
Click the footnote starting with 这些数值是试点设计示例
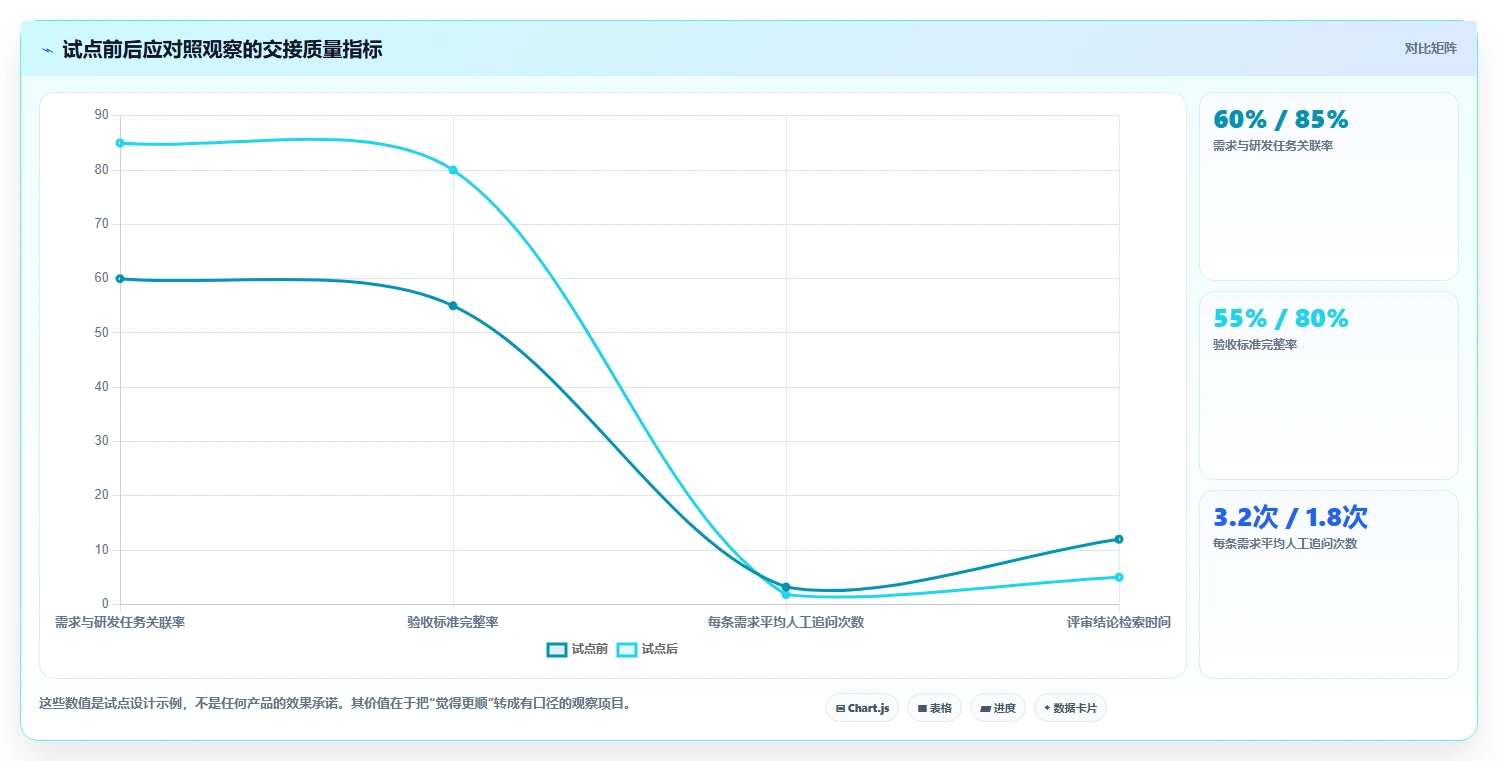(335, 703)
